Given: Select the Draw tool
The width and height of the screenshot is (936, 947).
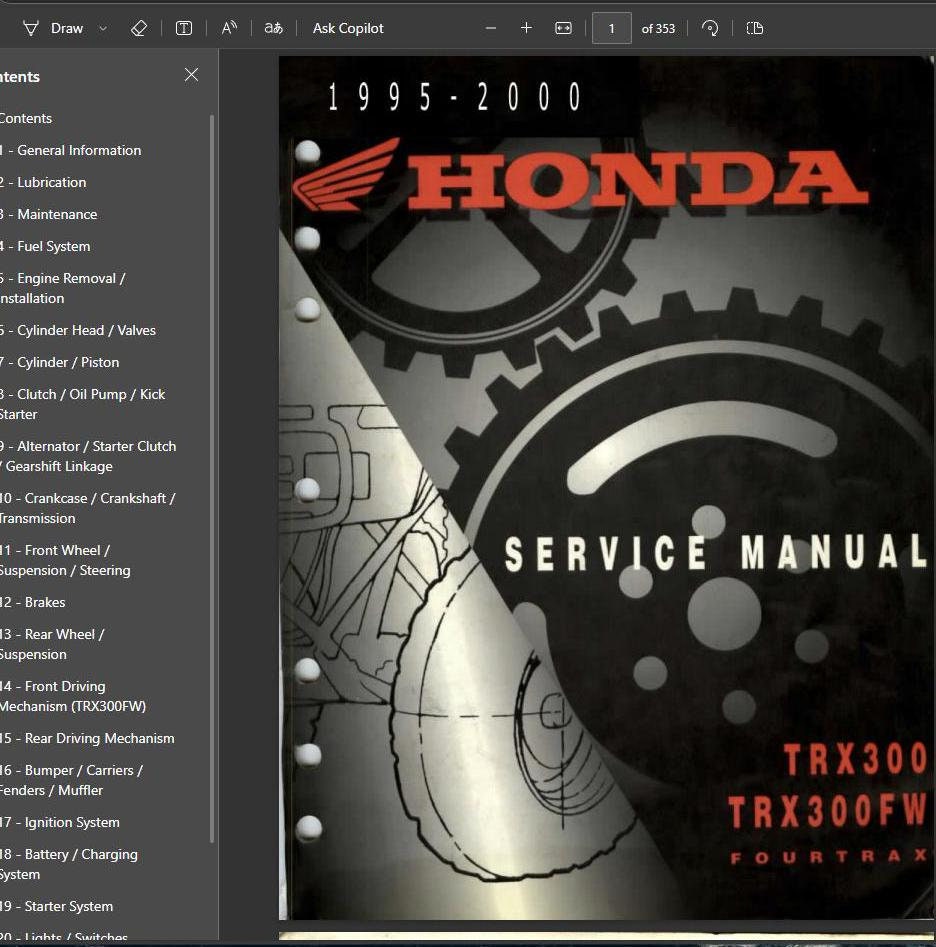Looking at the screenshot, I should [x=53, y=28].
